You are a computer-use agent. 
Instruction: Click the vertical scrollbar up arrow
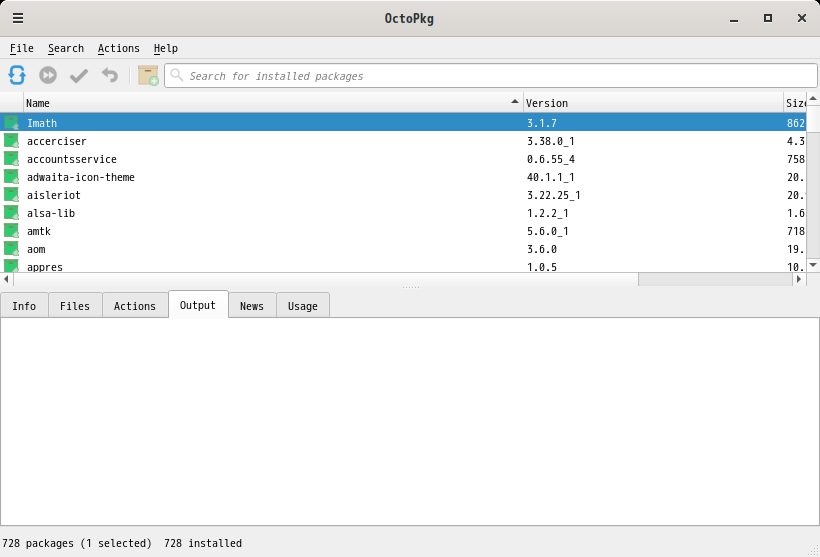pyautogui.click(x=813, y=98)
